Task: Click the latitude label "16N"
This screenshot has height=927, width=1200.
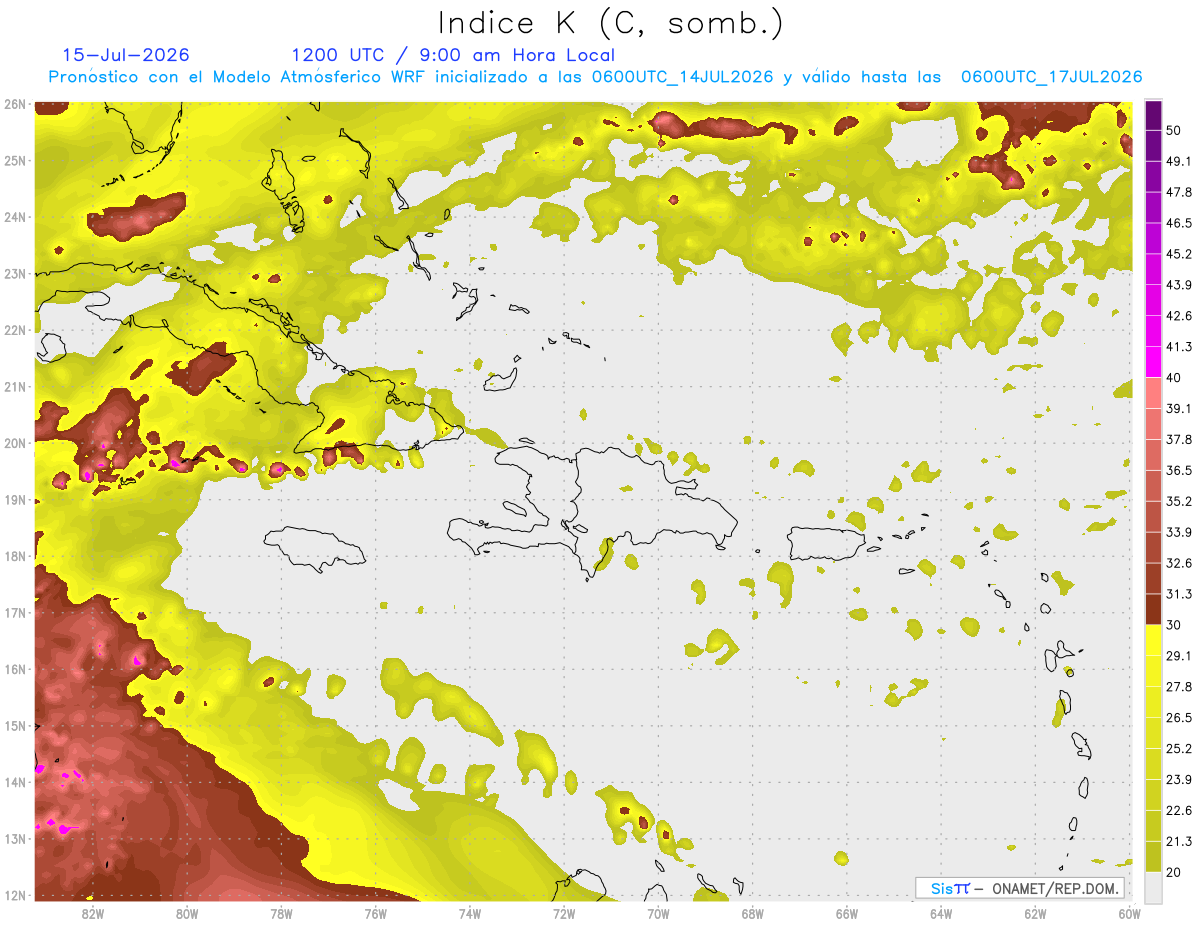Action: (x=15, y=669)
